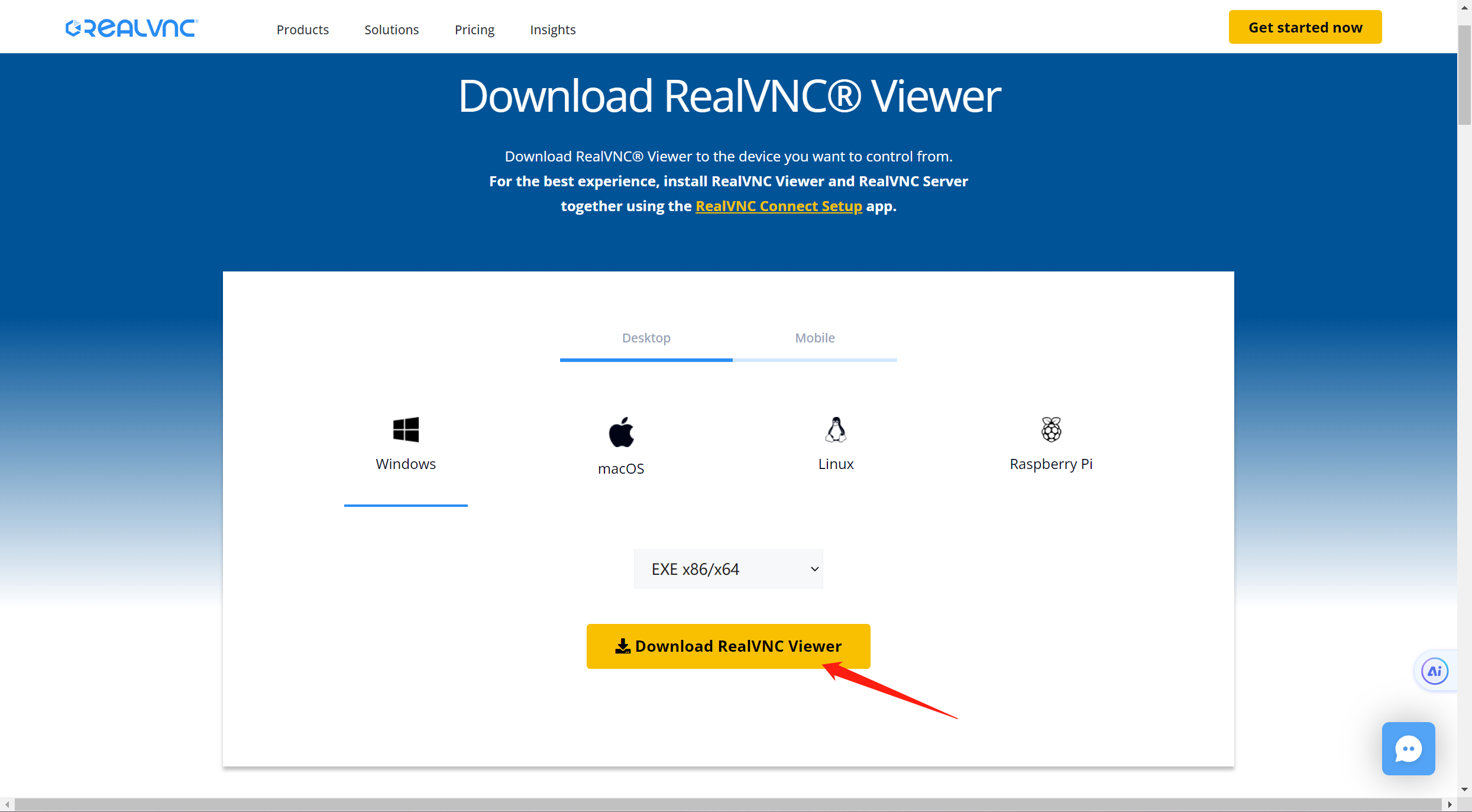This screenshot has width=1472, height=812.
Task: Click the vertical scrollbar thumb
Action: [1464, 74]
